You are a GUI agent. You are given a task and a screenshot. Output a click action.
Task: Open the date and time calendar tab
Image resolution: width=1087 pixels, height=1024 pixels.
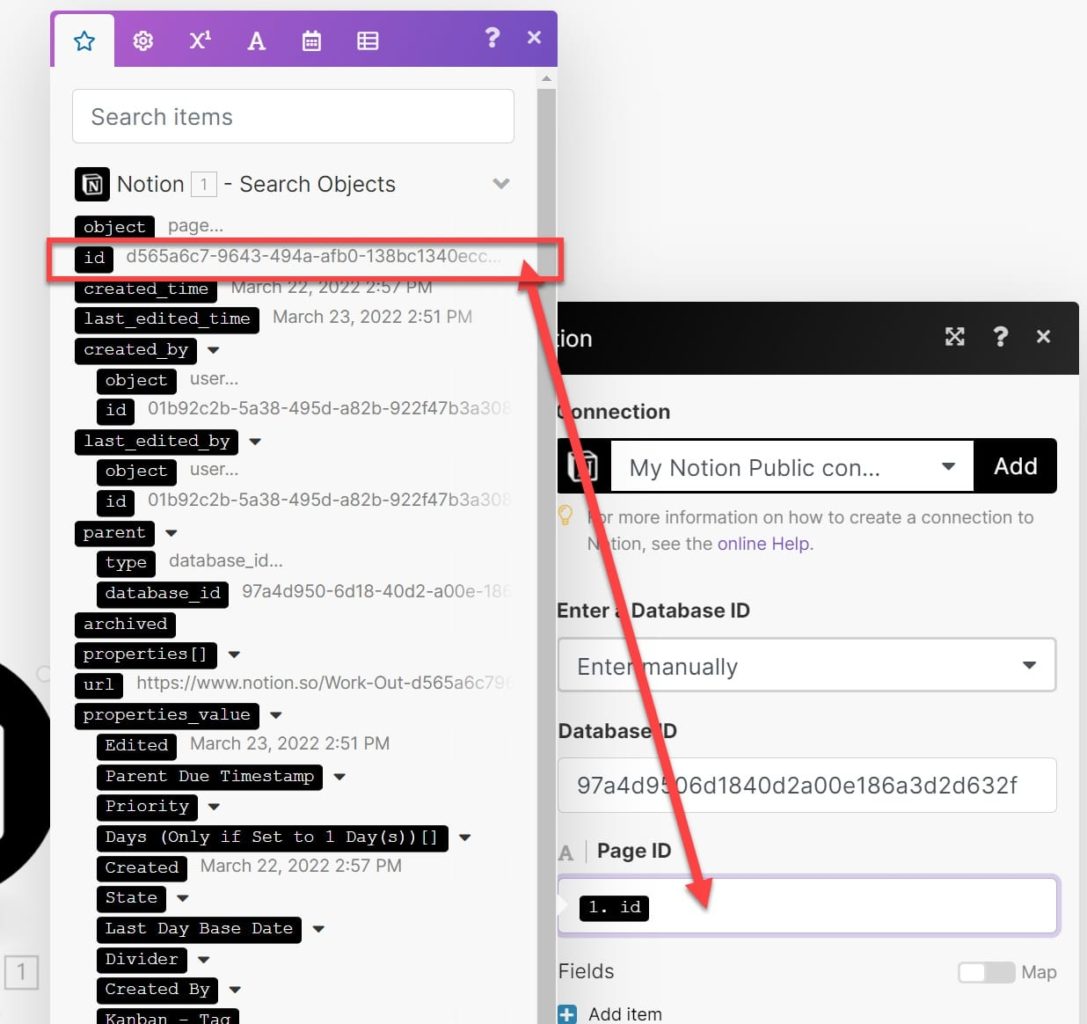[311, 41]
